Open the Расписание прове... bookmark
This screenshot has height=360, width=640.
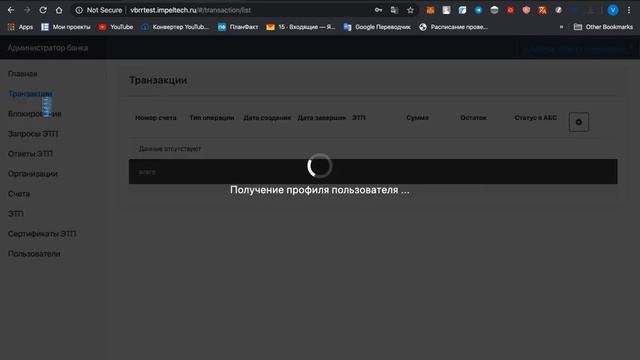(453, 27)
